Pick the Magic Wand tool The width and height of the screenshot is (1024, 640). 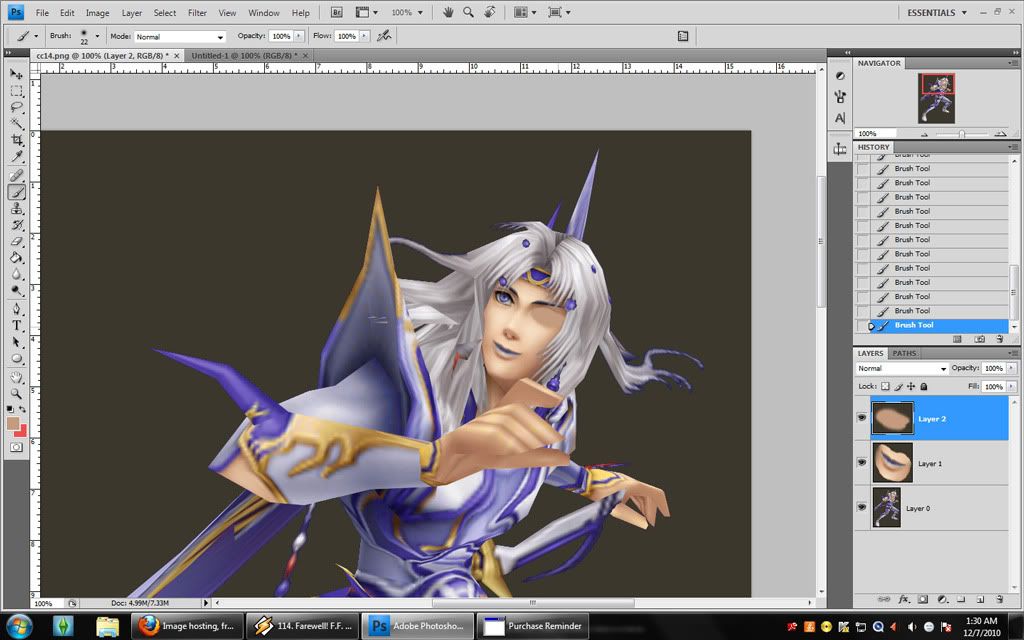click(x=17, y=123)
